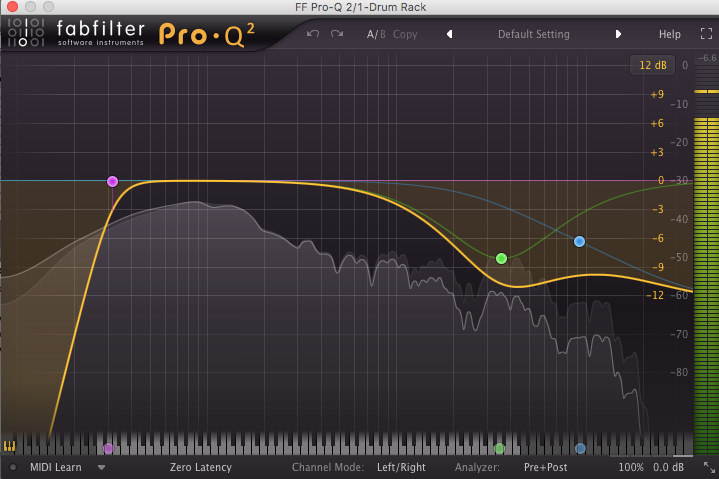Change Channel Mode Left/Right setting

click(x=401, y=468)
